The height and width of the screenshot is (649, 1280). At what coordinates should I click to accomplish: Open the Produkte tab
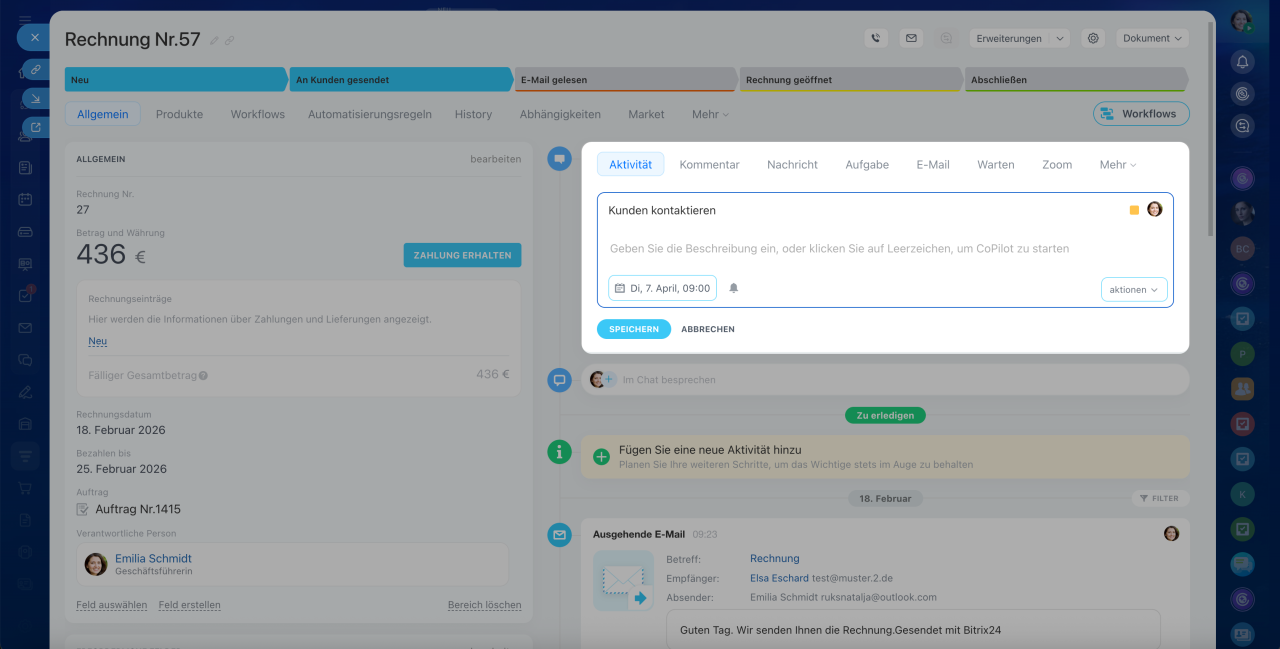click(x=179, y=114)
